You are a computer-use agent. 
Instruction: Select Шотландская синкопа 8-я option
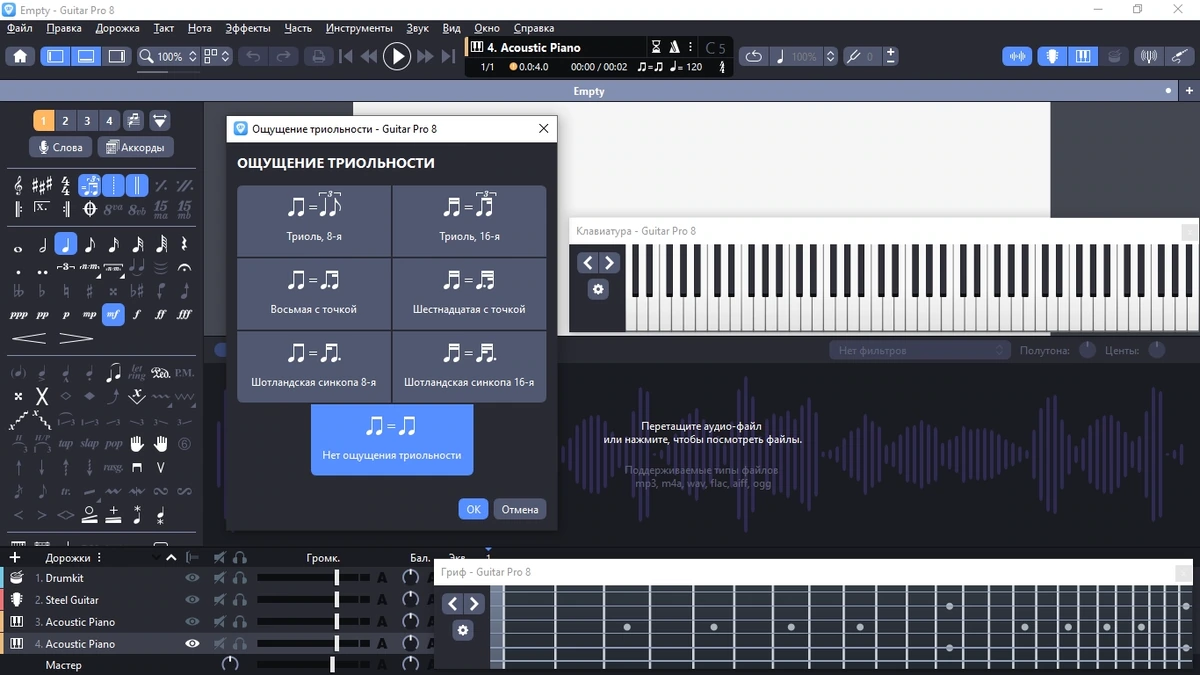314,367
